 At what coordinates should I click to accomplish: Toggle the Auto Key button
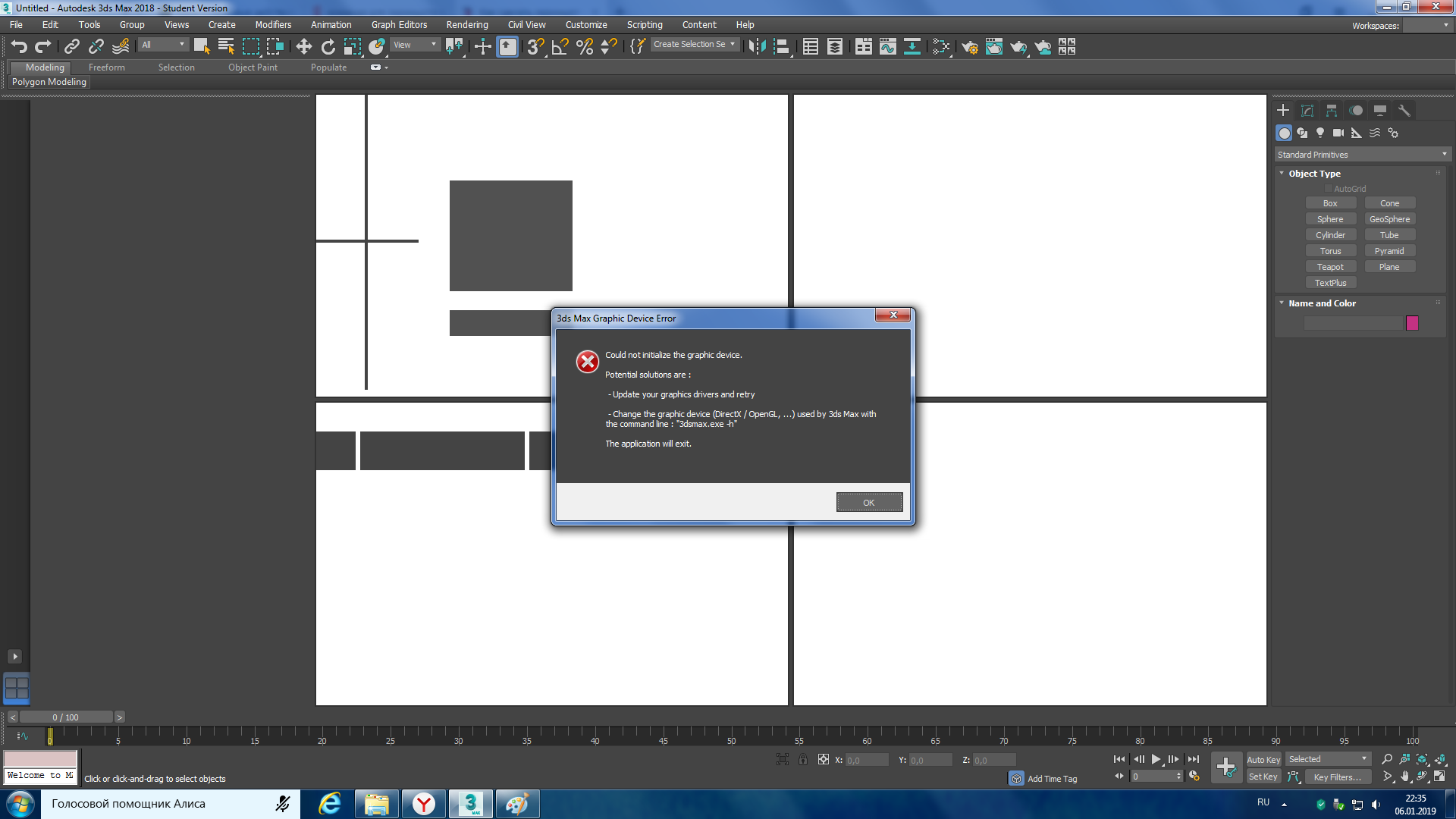coord(1263,760)
